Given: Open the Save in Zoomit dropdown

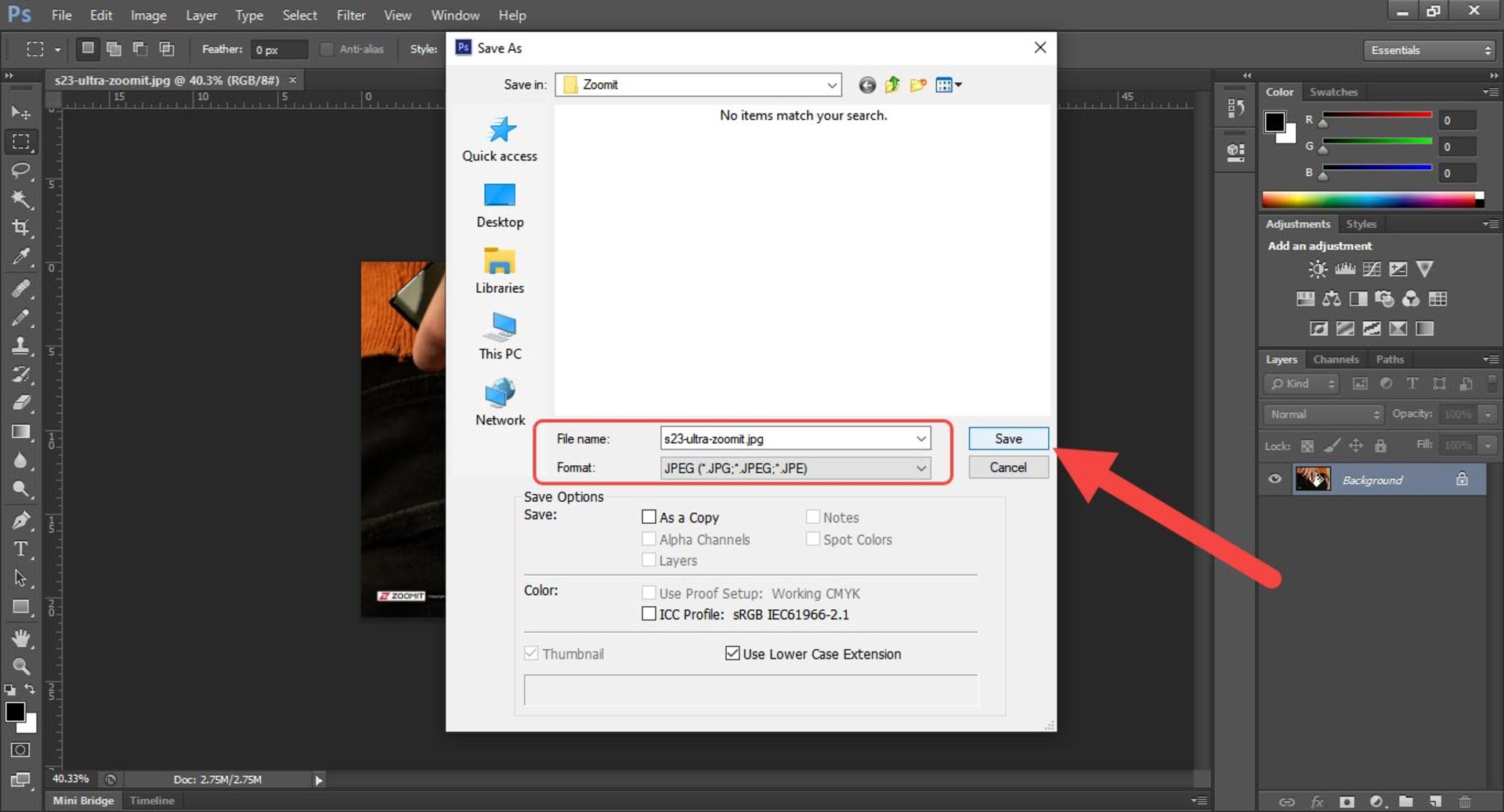Looking at the screenshot, I should (699, 85).
